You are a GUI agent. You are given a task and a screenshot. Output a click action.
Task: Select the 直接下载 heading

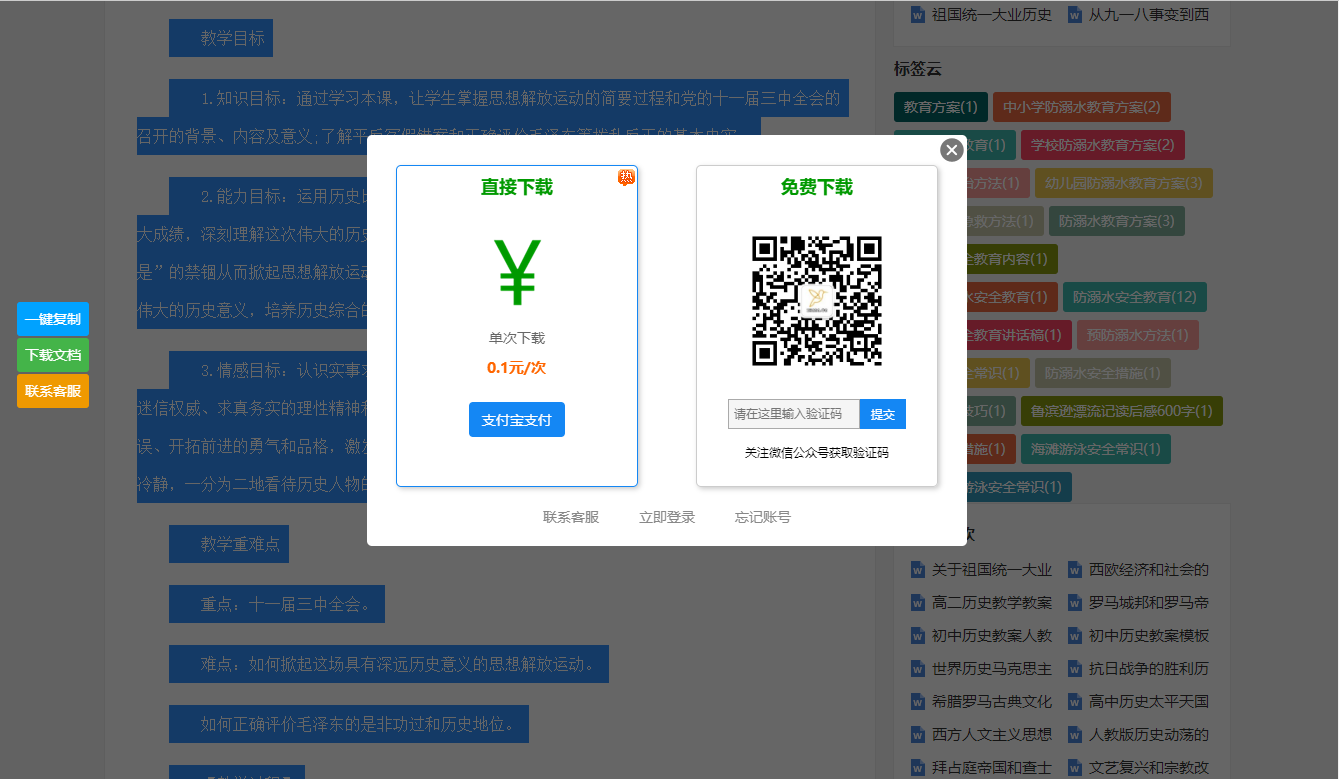517,187
